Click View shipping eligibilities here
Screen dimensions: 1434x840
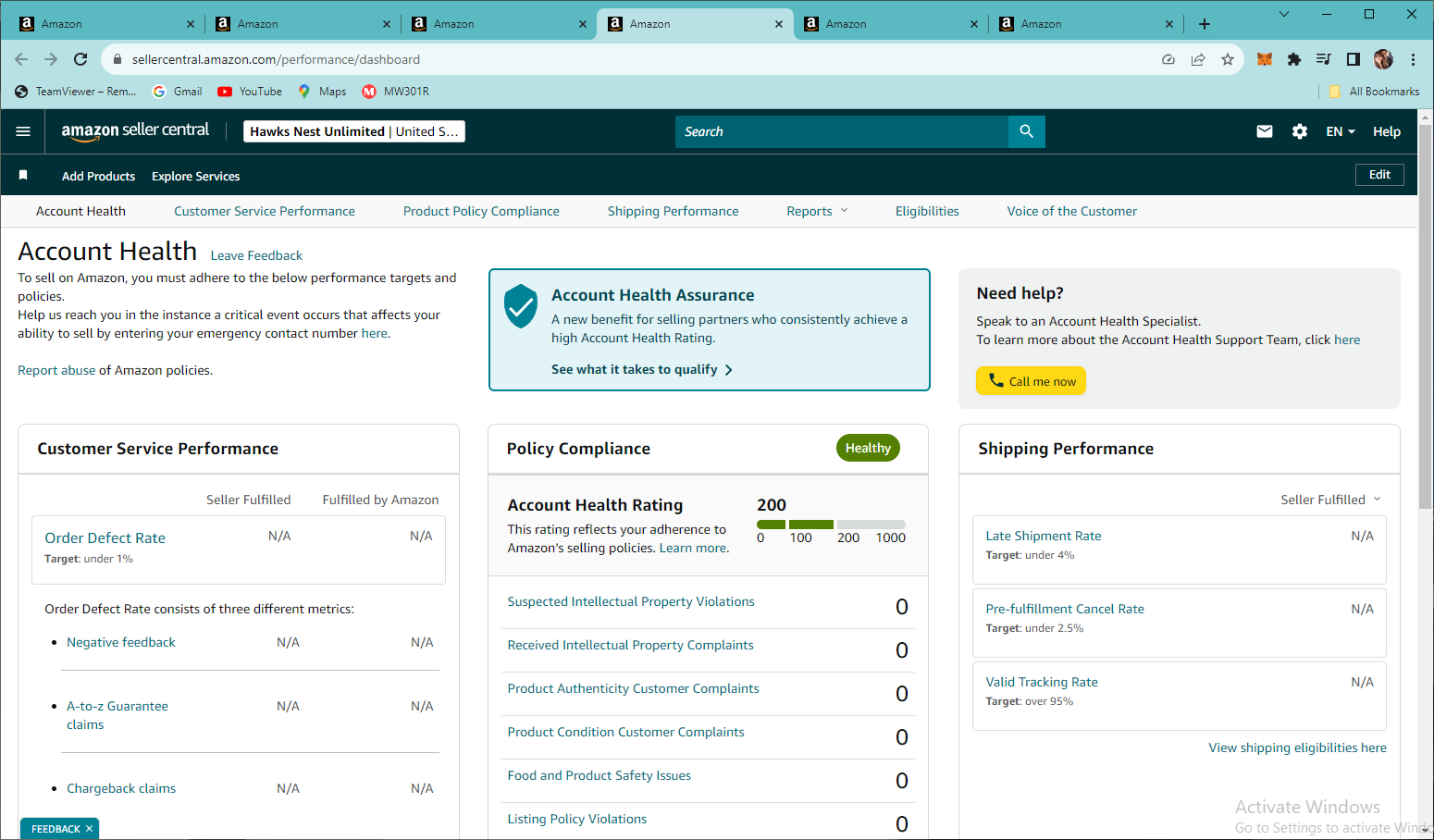[1297, 747]
